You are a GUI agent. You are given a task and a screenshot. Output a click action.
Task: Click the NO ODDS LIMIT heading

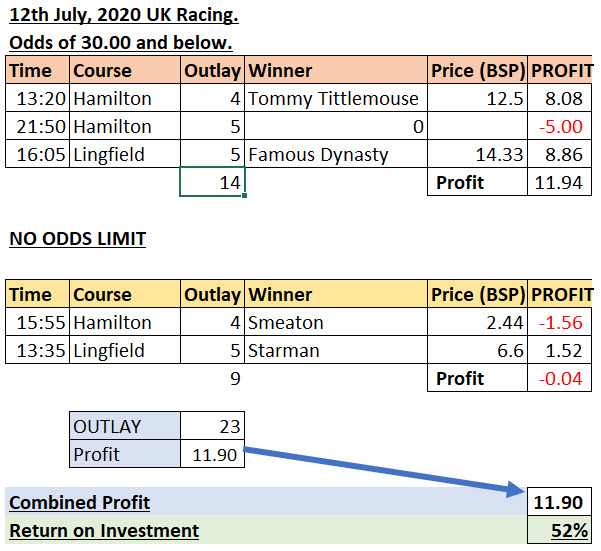78,239
